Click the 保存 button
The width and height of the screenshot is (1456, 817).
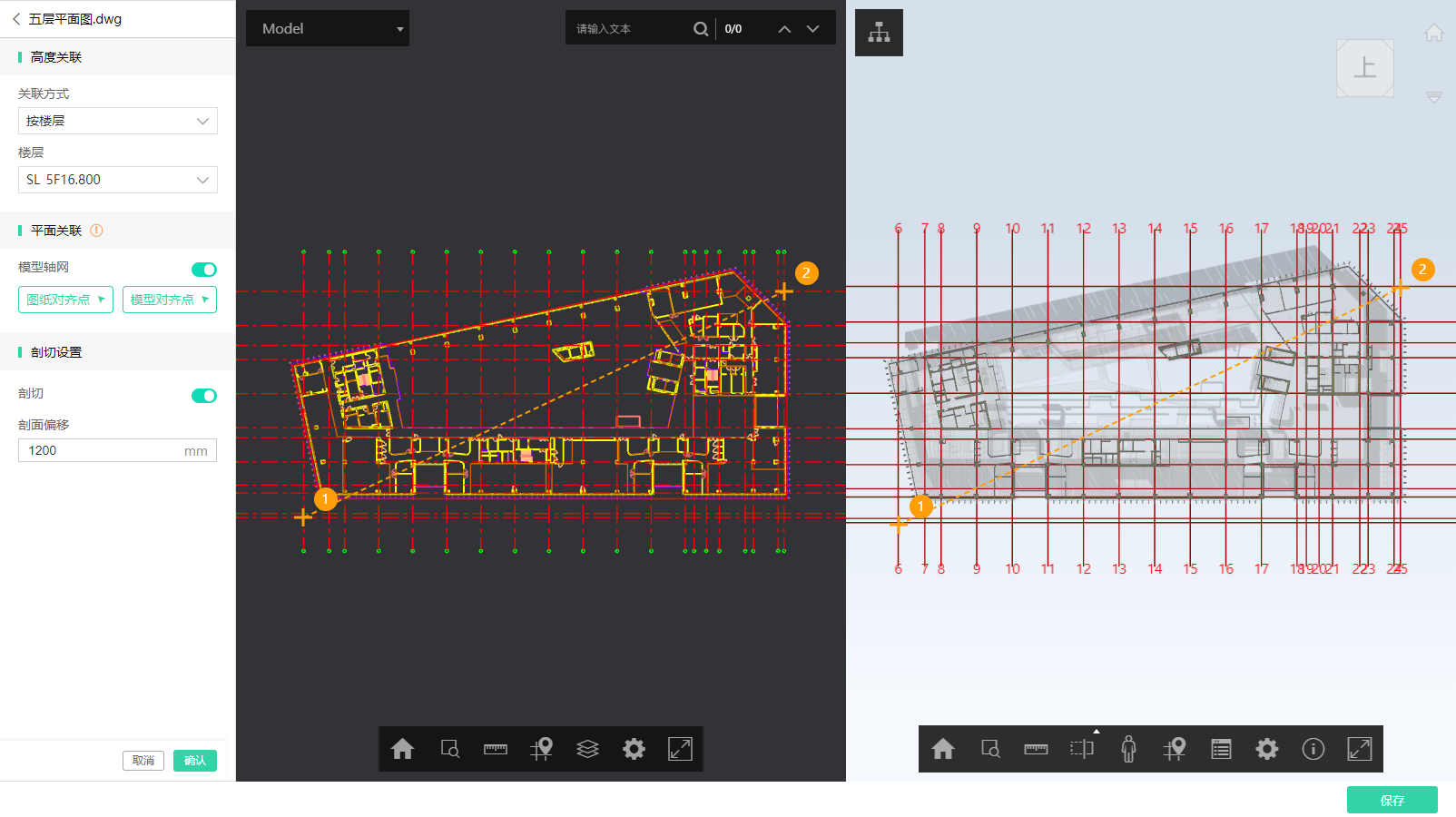[x=1392, y=800]
